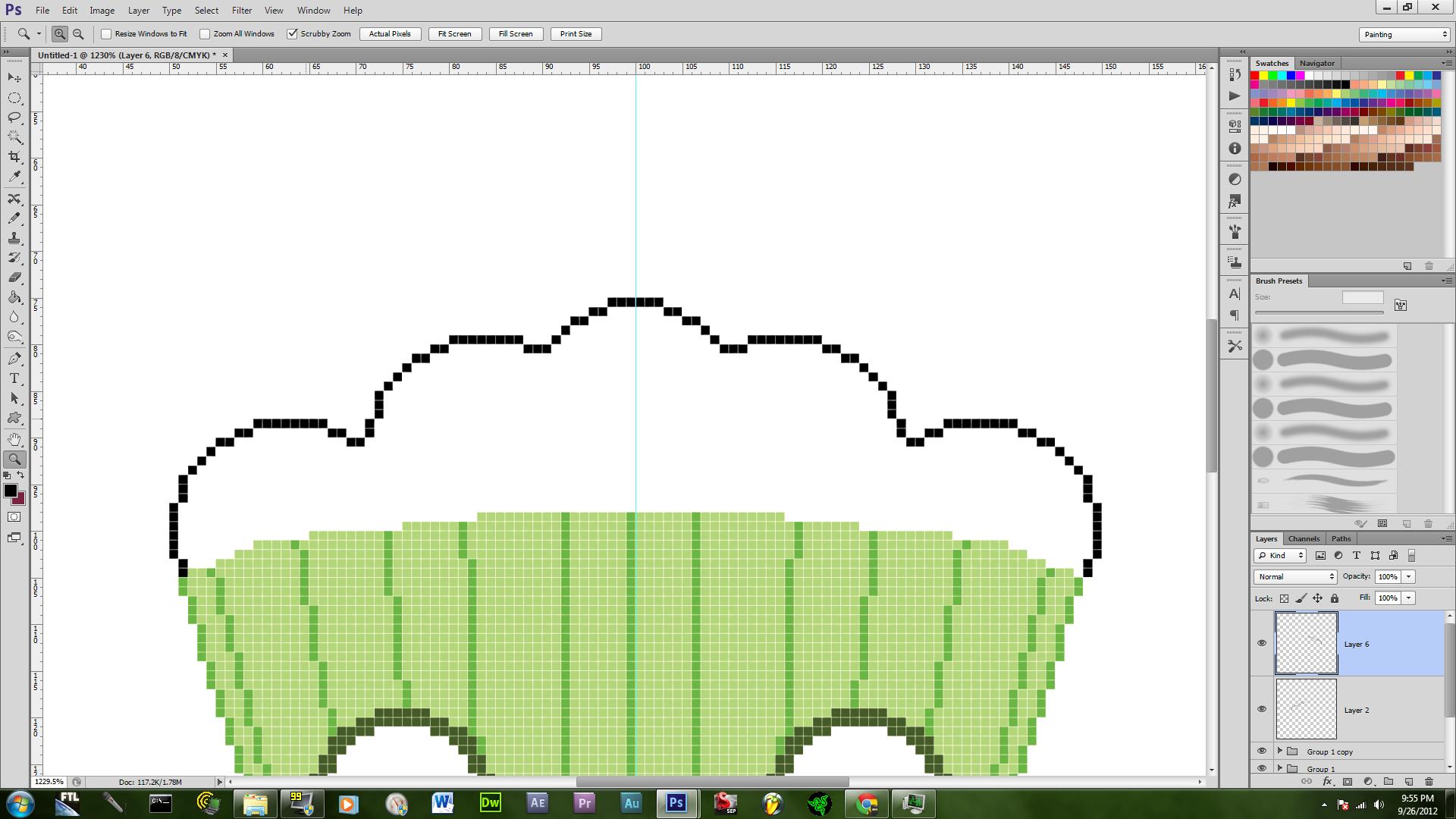Click the brush Size input field
The width and height of the screenshot is (1456, 819).
pyautogui.click(x=1363, y=298)
